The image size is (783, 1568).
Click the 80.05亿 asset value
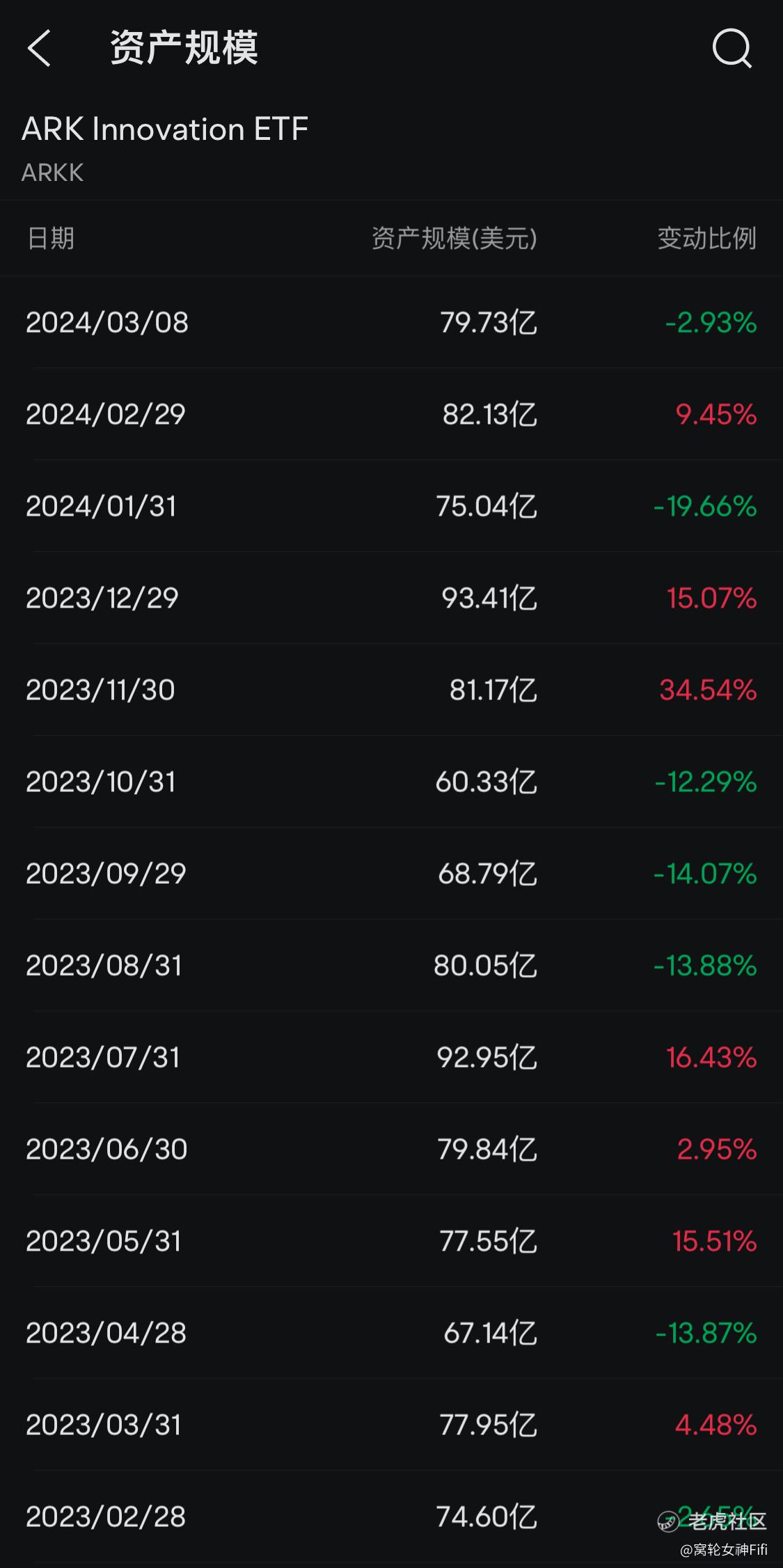pos(485,965)
